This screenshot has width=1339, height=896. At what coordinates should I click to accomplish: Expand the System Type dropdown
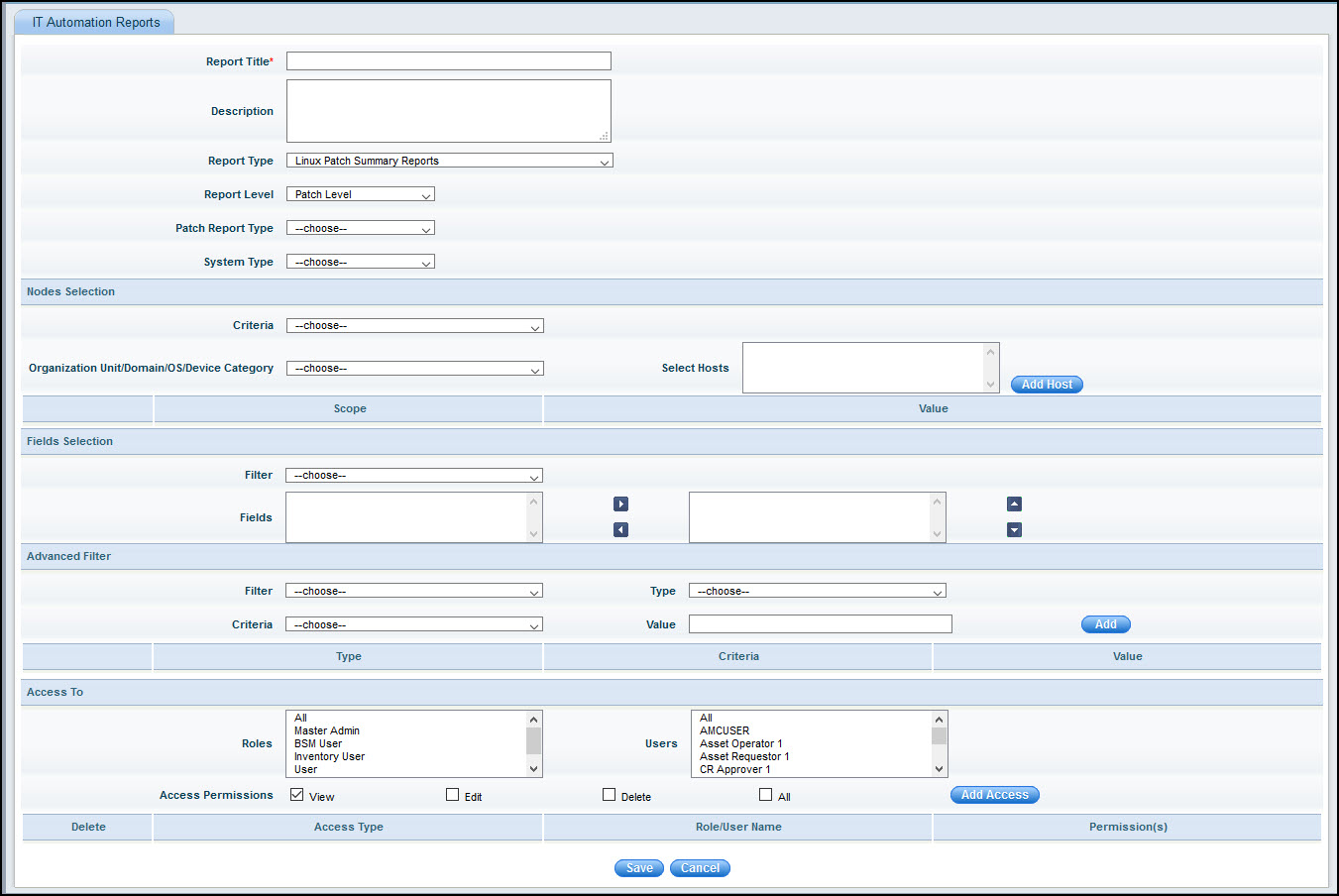(360, 262)
